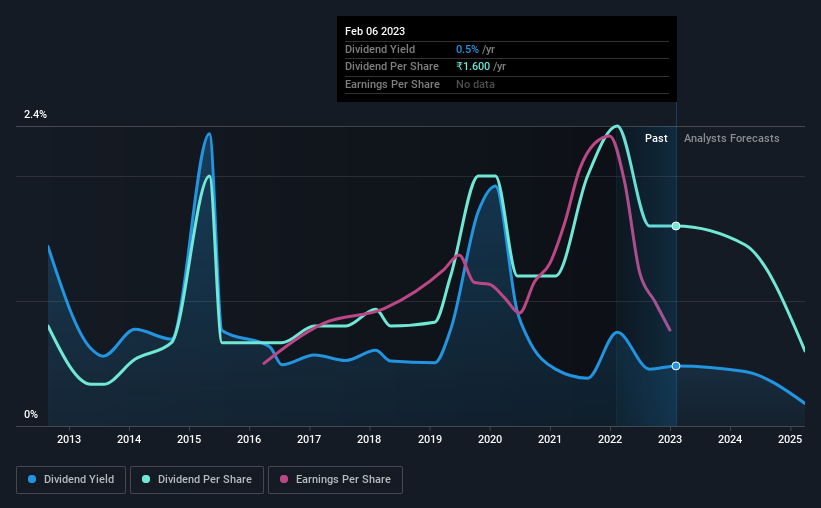Click the '2.4%' y-axis label
The image size is (821, 508).
[x=35, y=115]
